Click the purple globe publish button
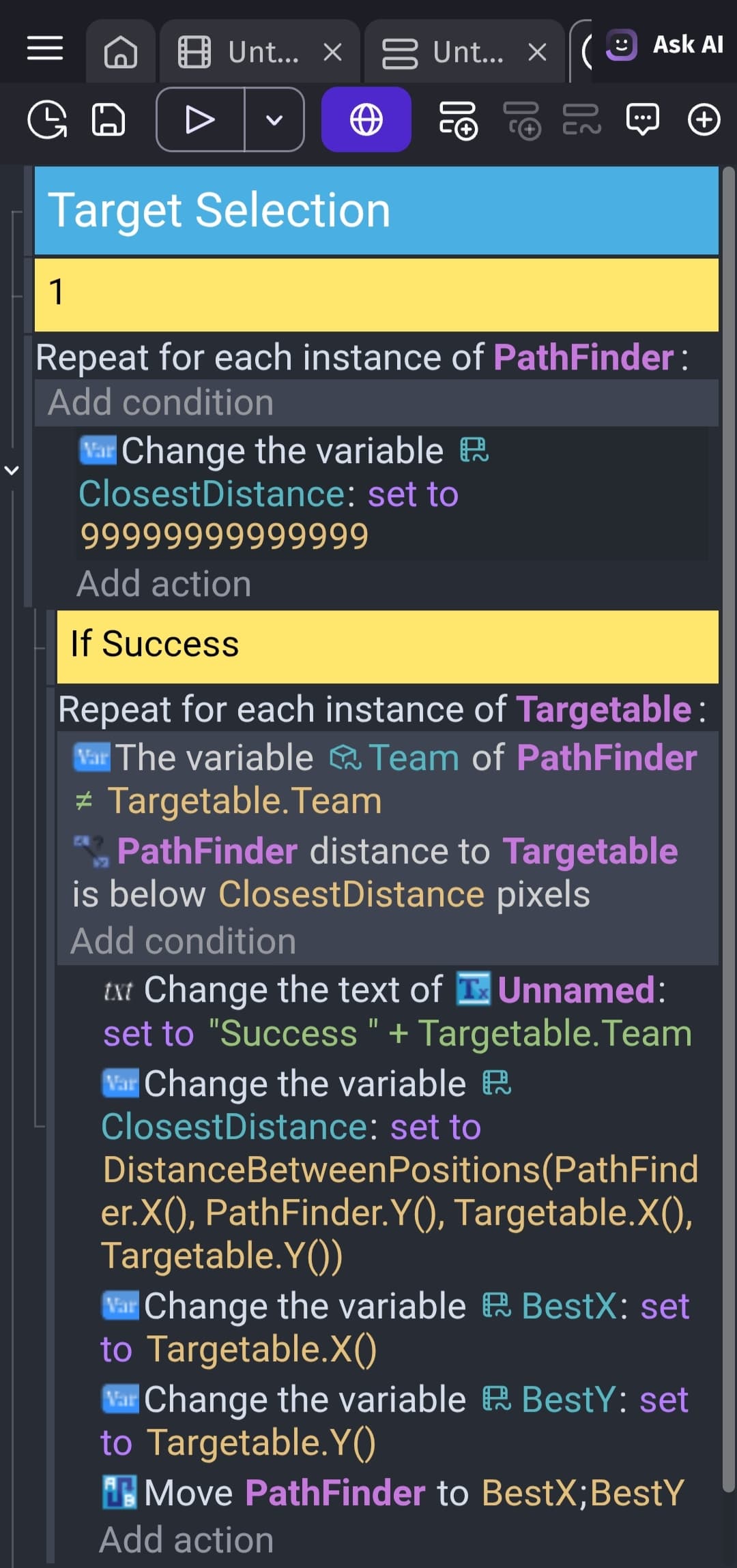737x1568 pixels. (366, 119)
